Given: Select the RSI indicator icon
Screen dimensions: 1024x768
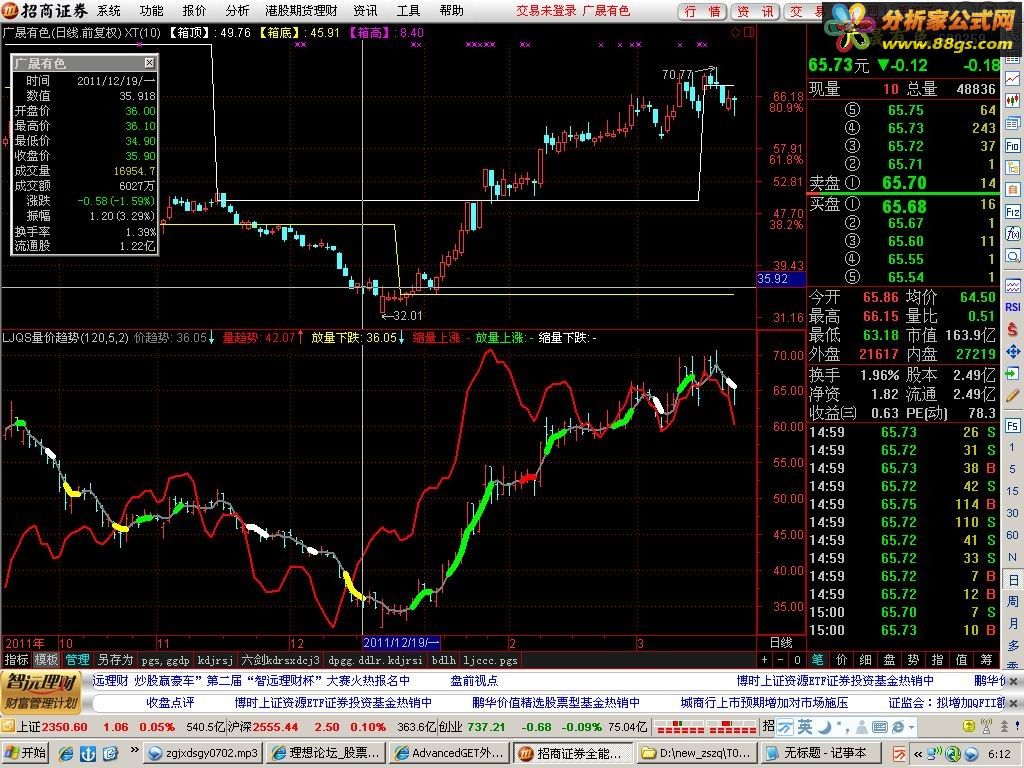Looking at the screenshot, I should coord(1012,307).
